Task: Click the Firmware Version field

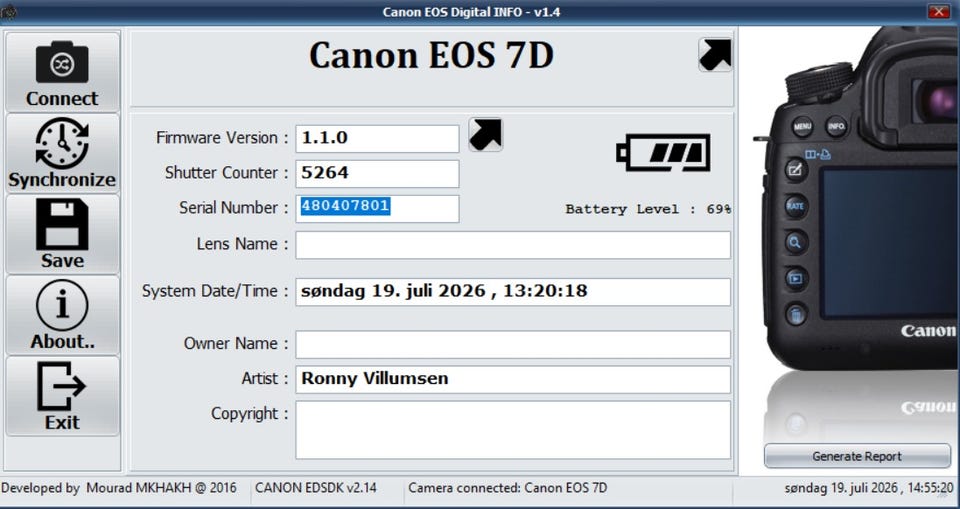Action: tap(377, 138)
